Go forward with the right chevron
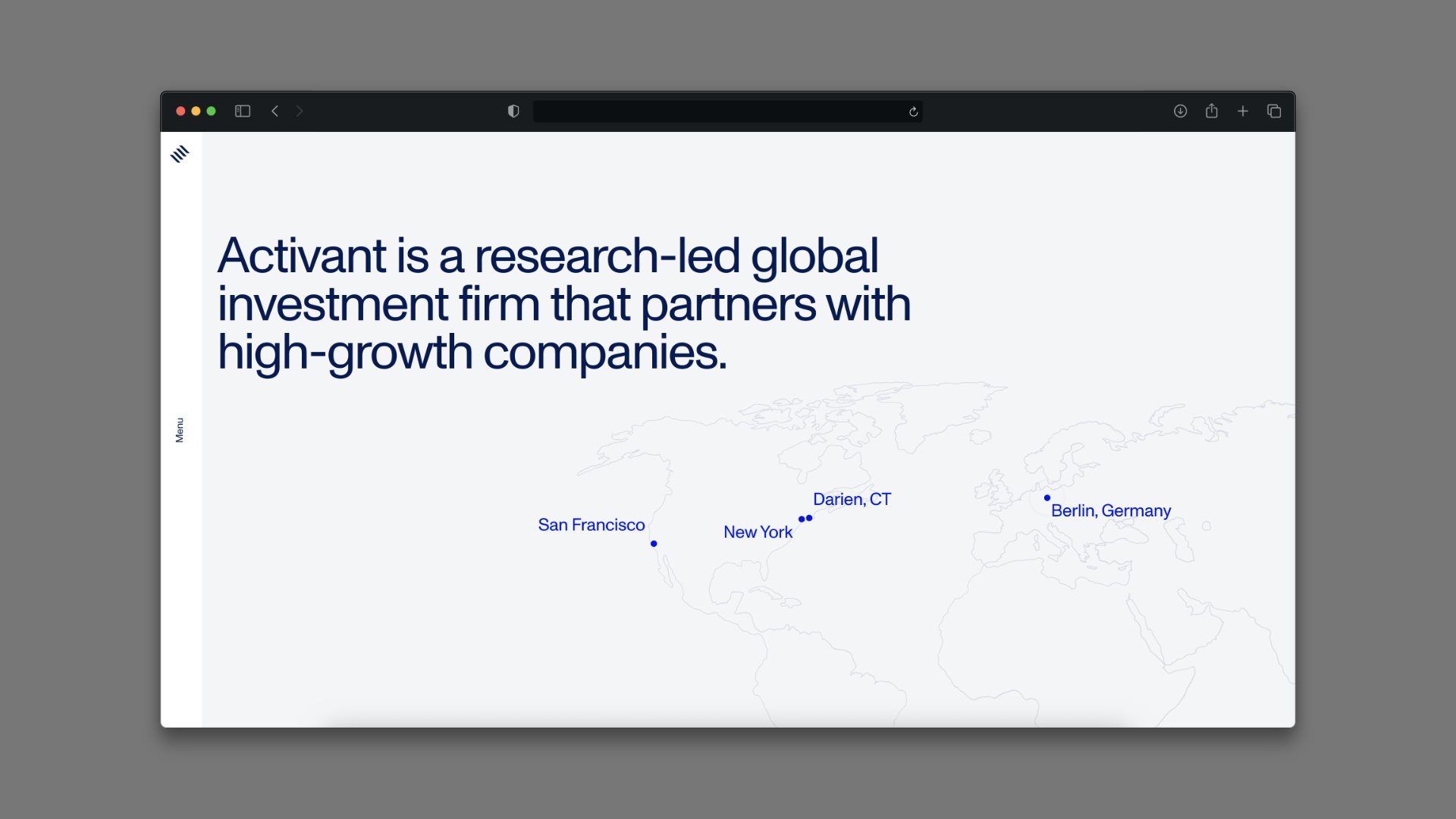The height and width of the screenshot is (819, 1456). (300, 111)
